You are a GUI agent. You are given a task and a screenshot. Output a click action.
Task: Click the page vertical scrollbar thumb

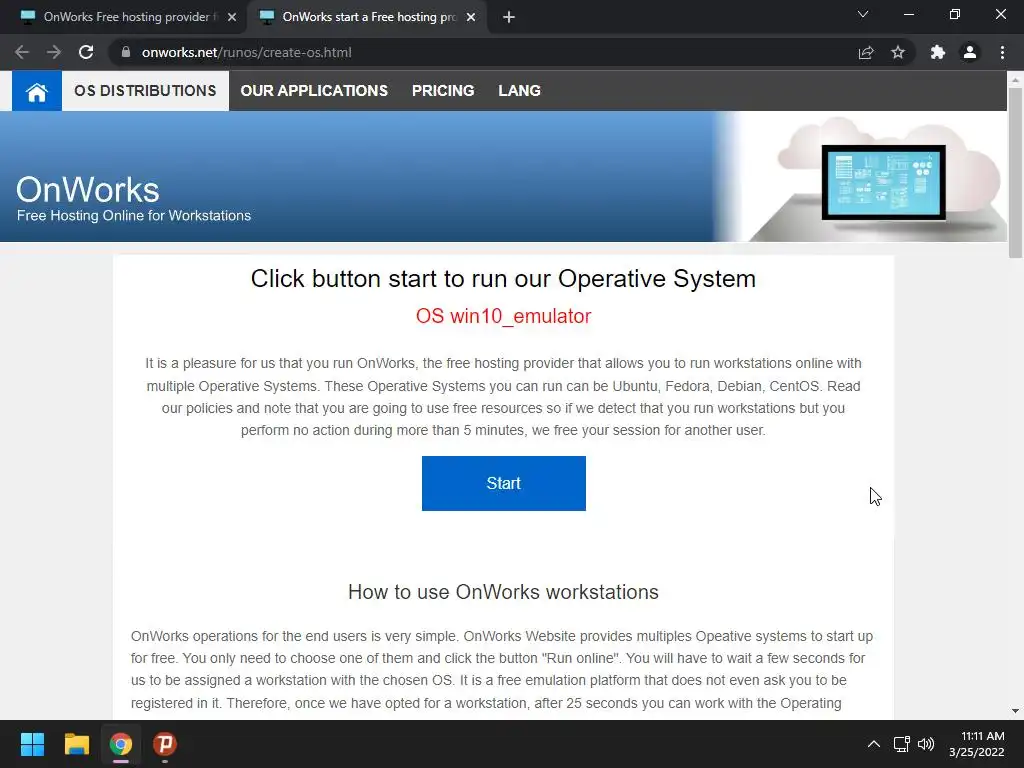pyautogui.click(x=1015, y=172)
